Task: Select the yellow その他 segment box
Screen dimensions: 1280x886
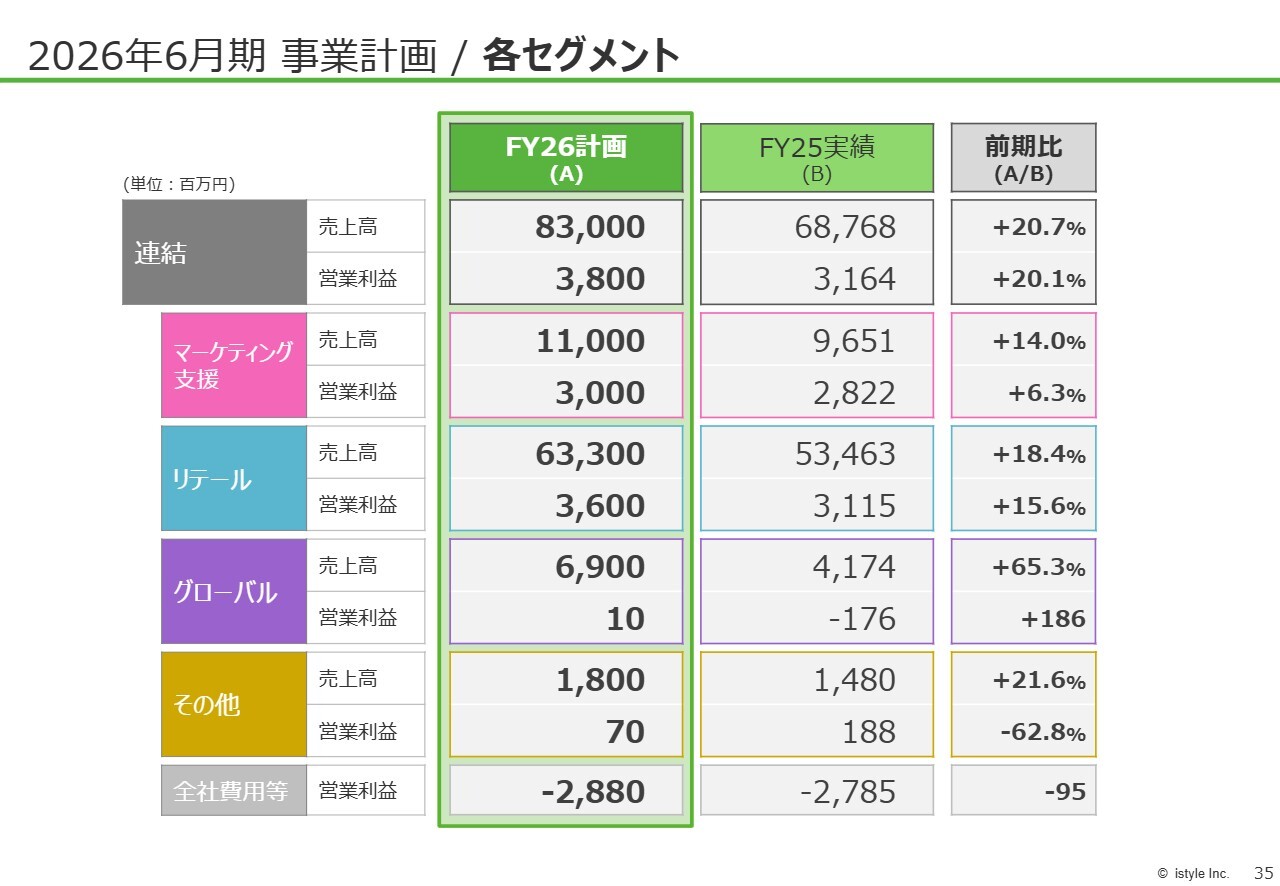Action: [234, 705]
